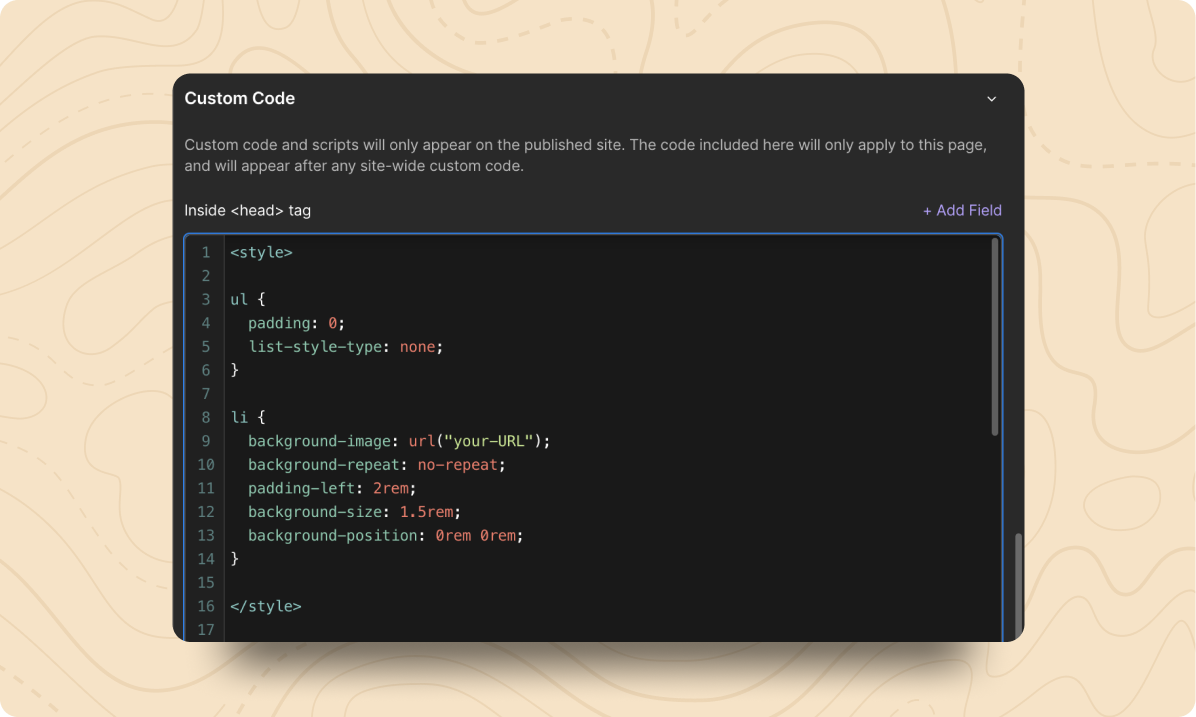The width and height of the screenshot is (1196, 717).
Task: Click the + Add Field link
Action: coord(962,211)
